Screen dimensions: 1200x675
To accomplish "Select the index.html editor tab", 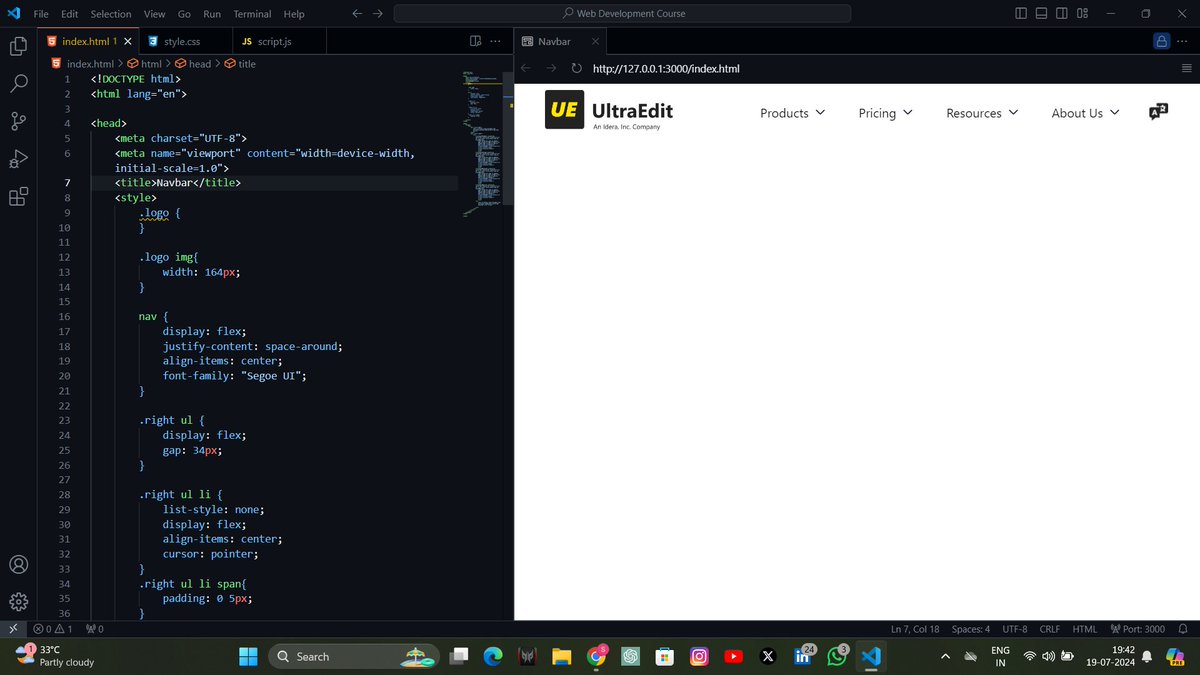I will tap(87, 41).
